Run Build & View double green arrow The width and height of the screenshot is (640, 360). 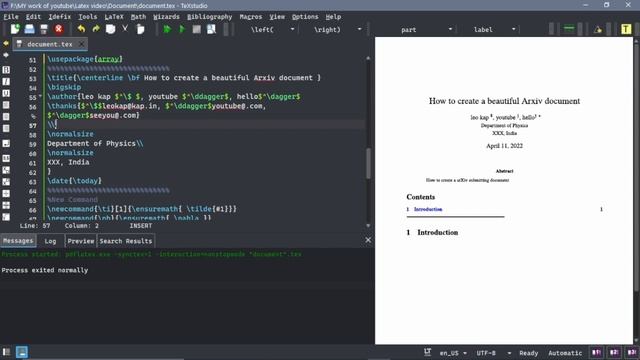point(167,29)
